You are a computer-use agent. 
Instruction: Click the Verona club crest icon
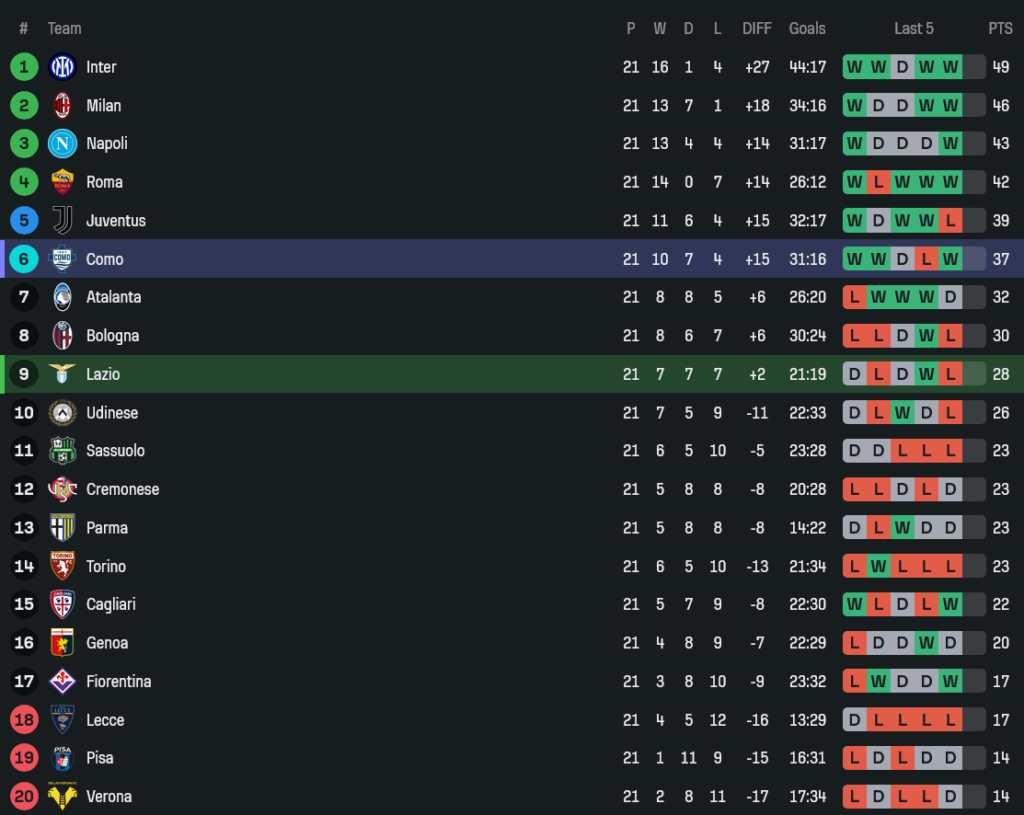tap(63, 797)
